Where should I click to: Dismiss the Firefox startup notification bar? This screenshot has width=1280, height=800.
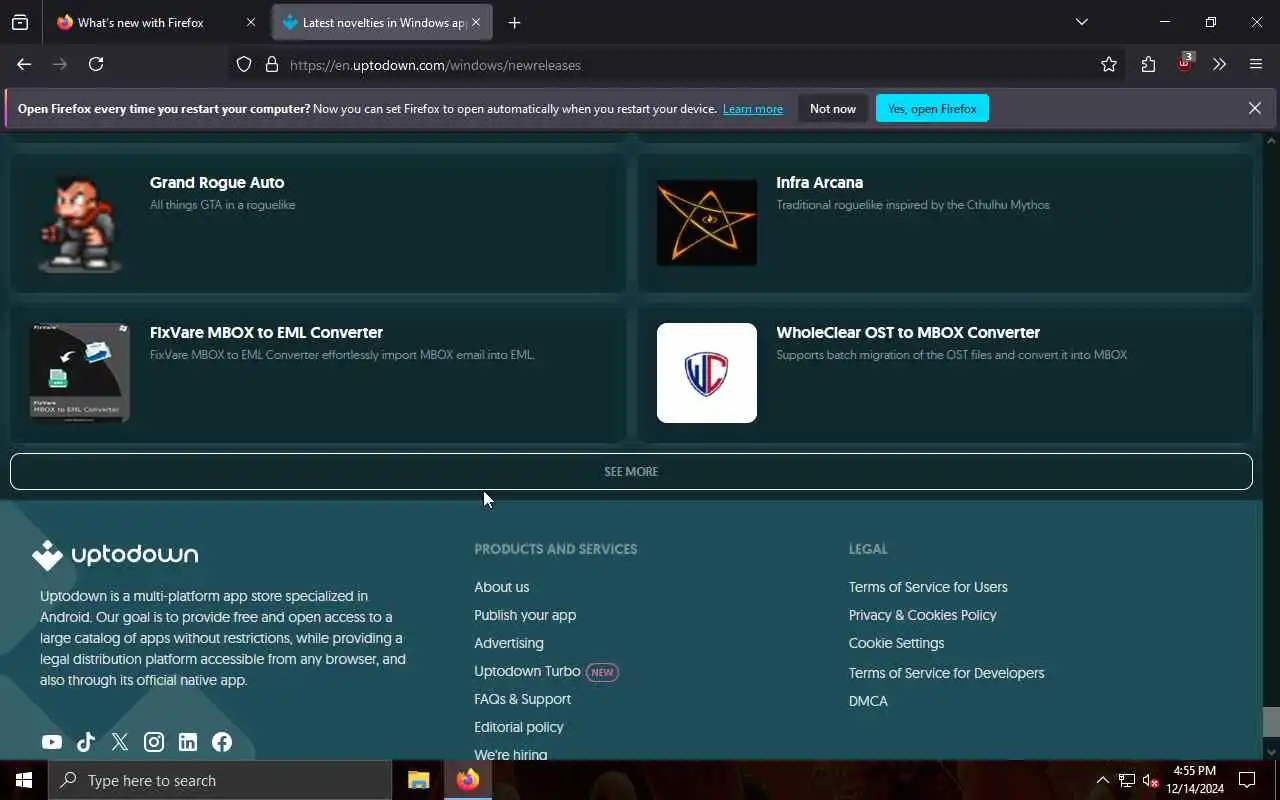click(x=1254, y=108)
